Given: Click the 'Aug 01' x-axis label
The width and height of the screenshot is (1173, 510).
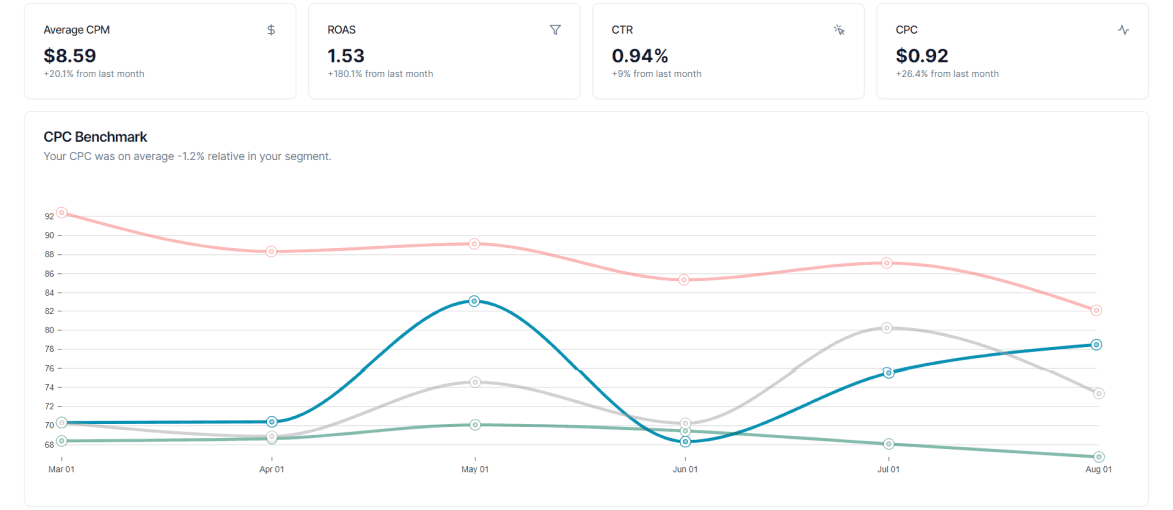Looking at the screenshot, I should [1098, 470].
